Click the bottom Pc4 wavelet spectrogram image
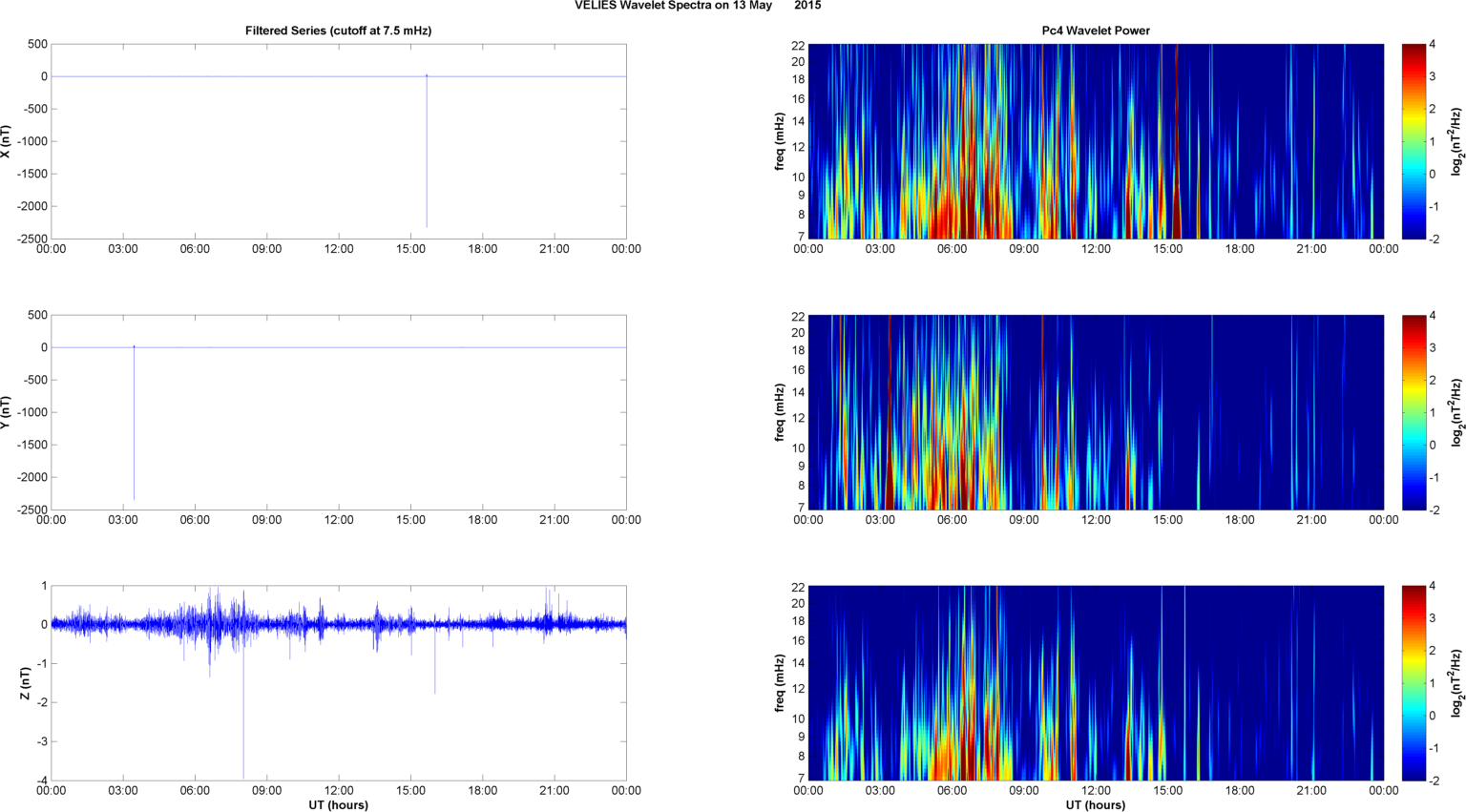The image size is (1466, 812). [1095, 683]
